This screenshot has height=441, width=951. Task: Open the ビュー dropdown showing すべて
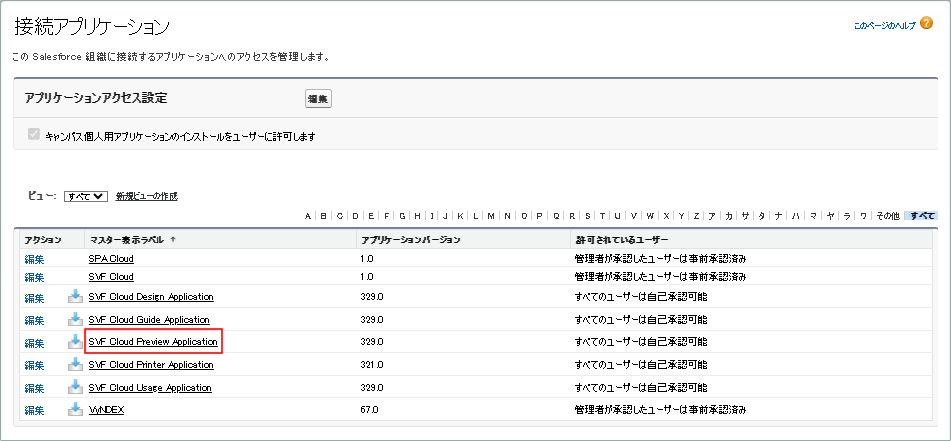[x=86, y=196]
